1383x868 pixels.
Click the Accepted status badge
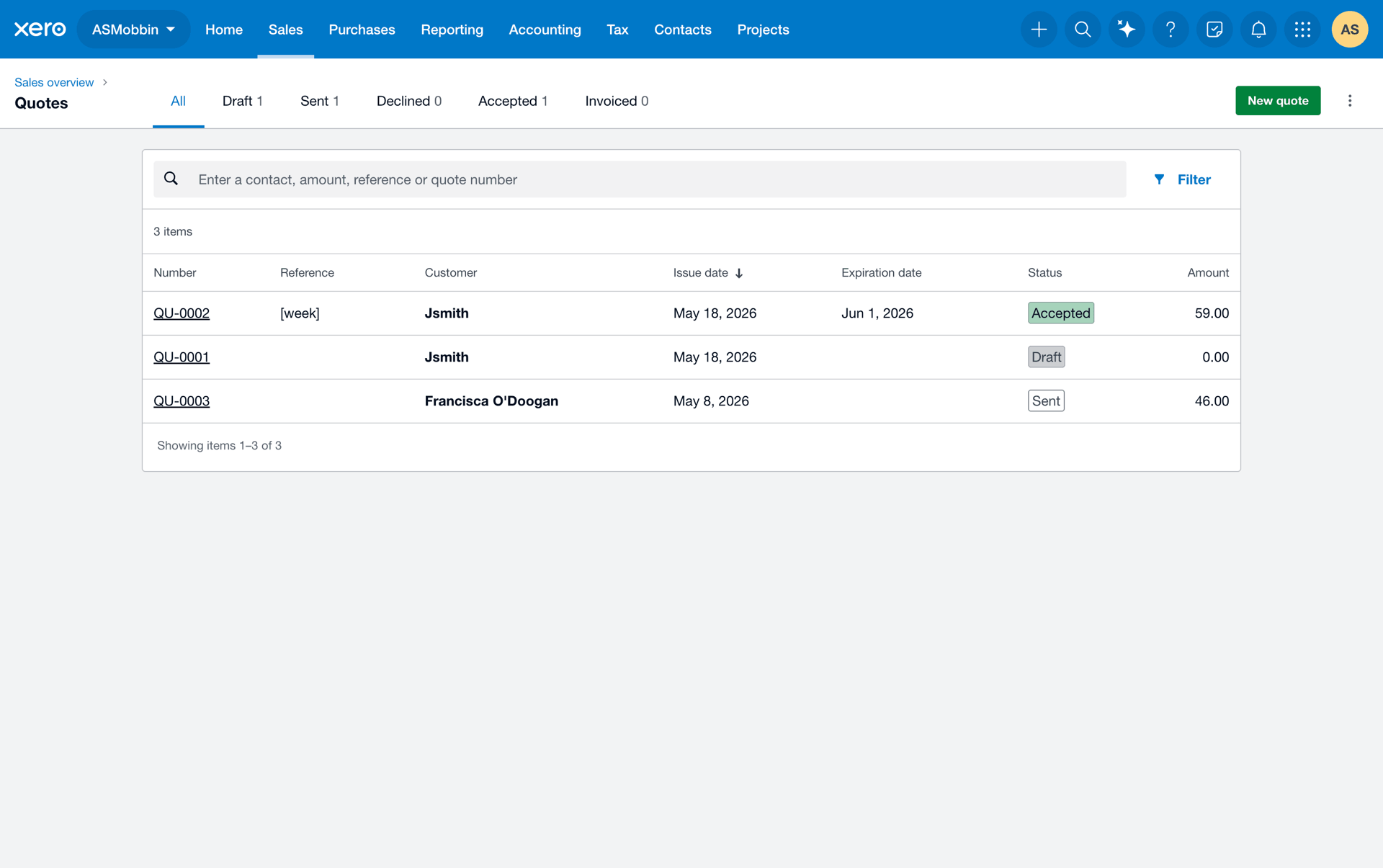1061,313
